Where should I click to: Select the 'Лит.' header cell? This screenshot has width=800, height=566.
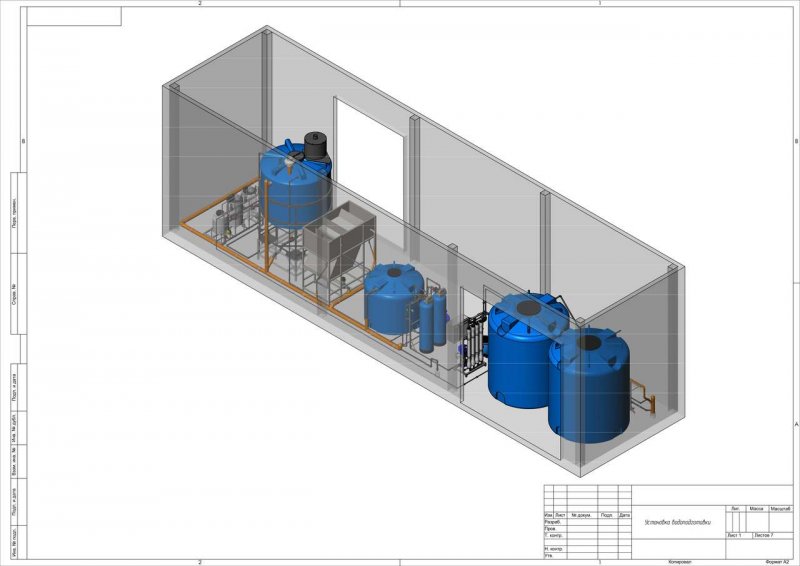(735, 509)
